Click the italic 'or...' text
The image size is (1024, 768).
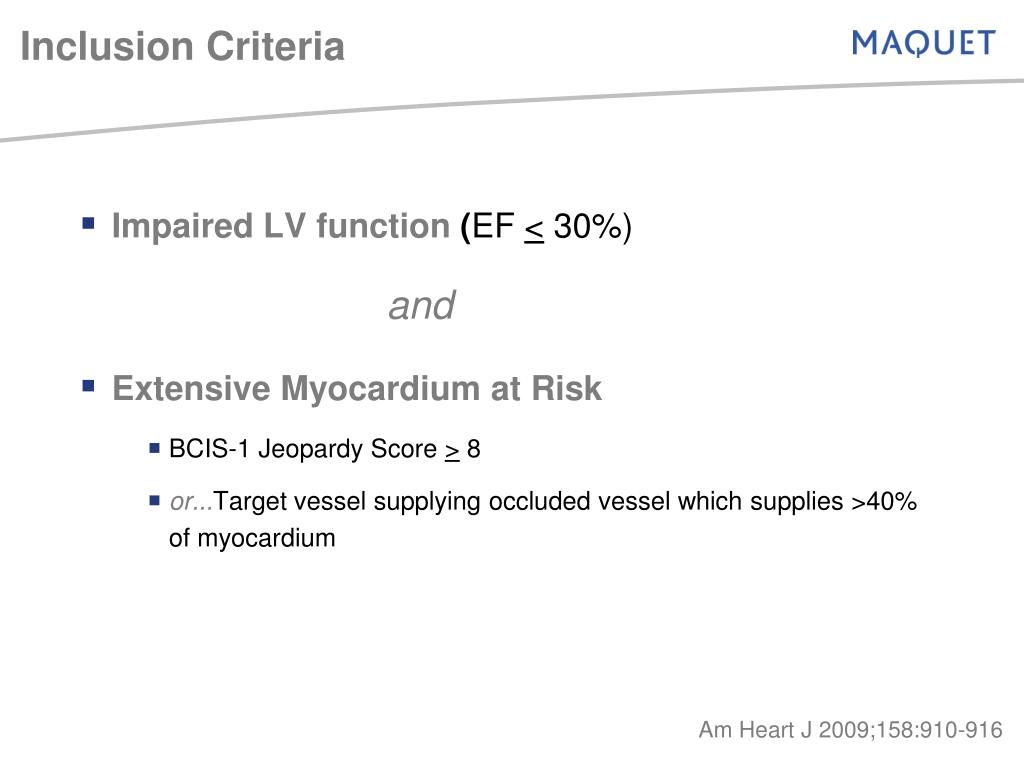pyautogui.click(x=191, y=502)
